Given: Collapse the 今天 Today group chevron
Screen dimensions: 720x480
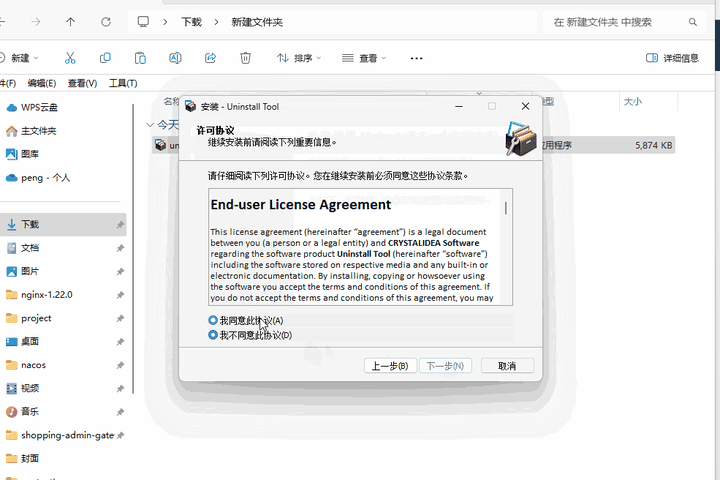Looking at the screenshot, I should 150,124.
